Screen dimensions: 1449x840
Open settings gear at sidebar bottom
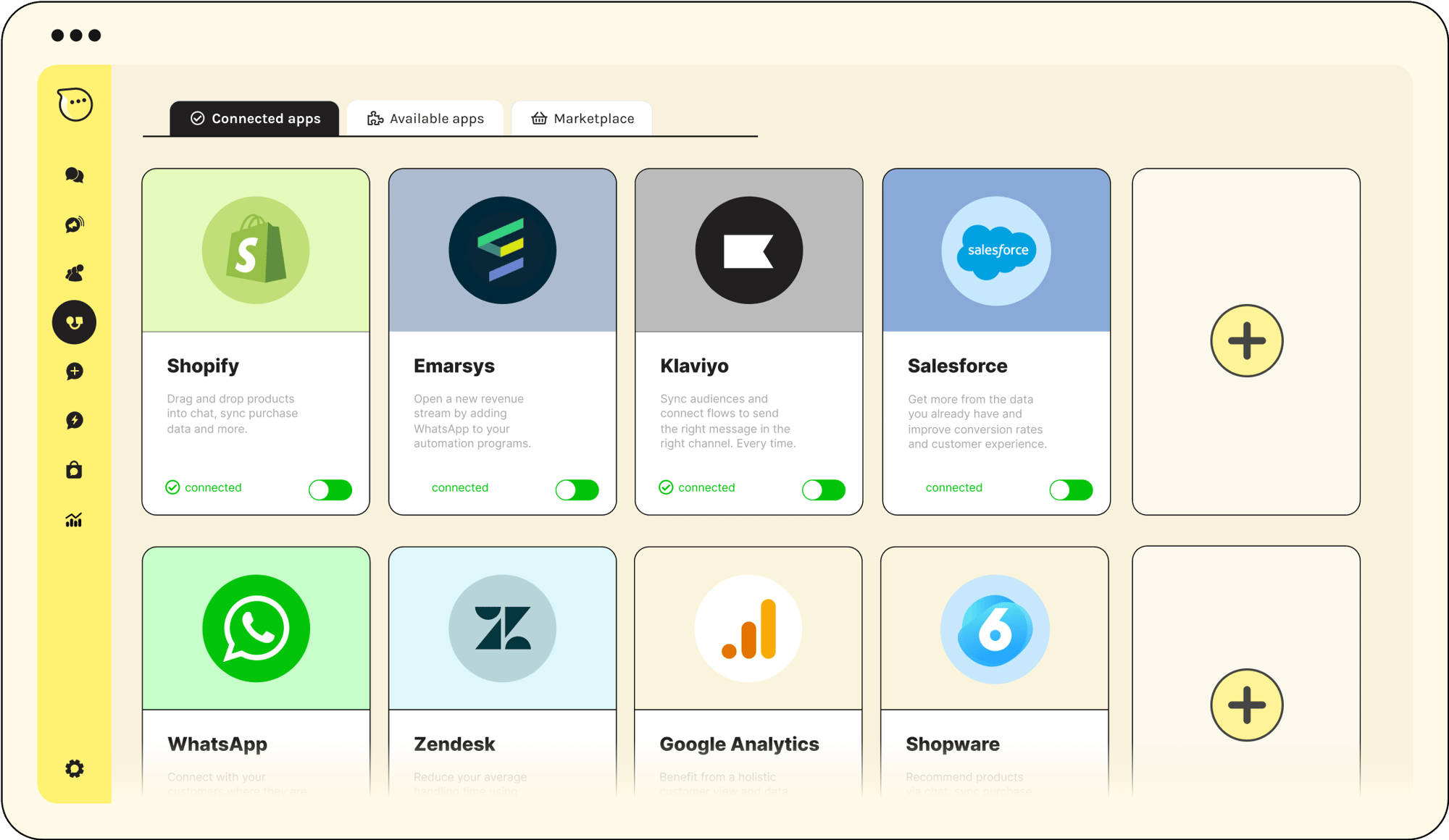point(74,768)
